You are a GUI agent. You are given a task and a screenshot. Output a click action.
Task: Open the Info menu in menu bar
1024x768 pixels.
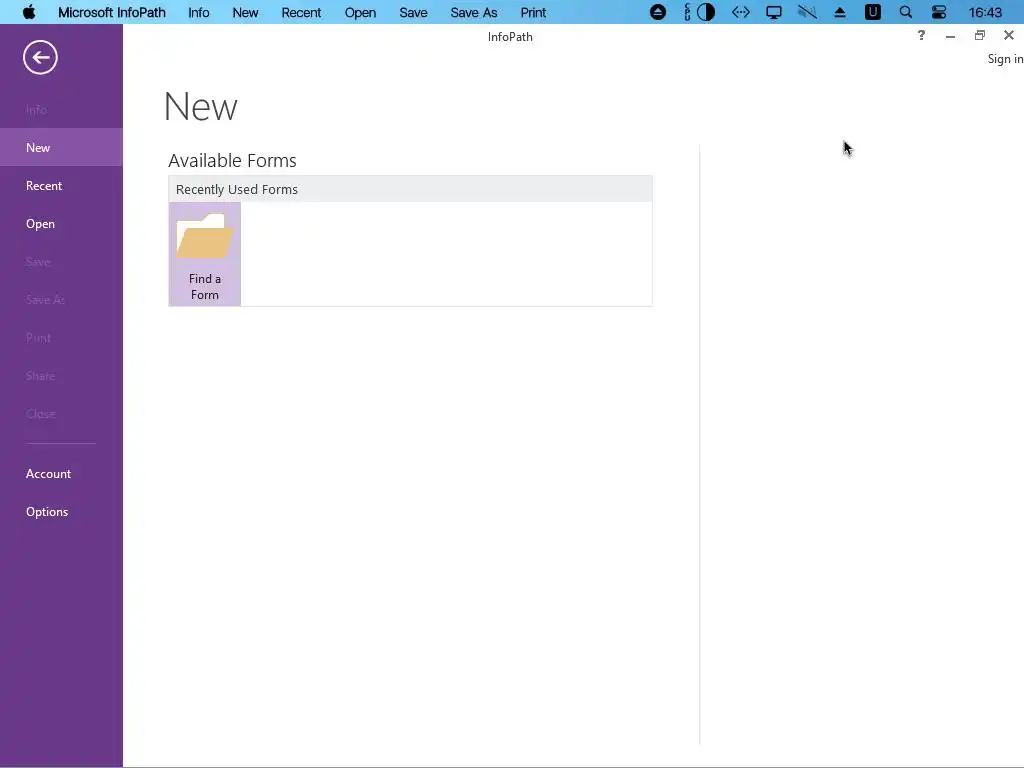coord(199,12)
